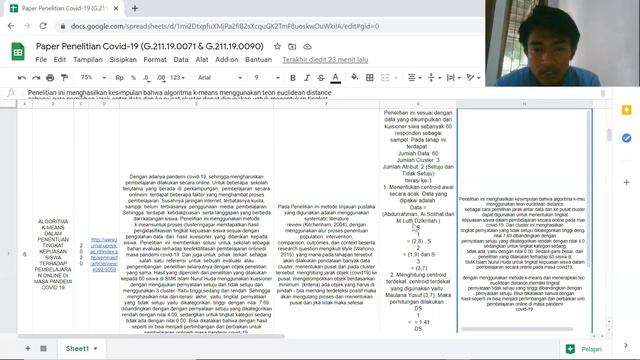The height and width of the screenshot is (360, 640).
Task: Open the Alat menu
Action: (x=202, y=60)
